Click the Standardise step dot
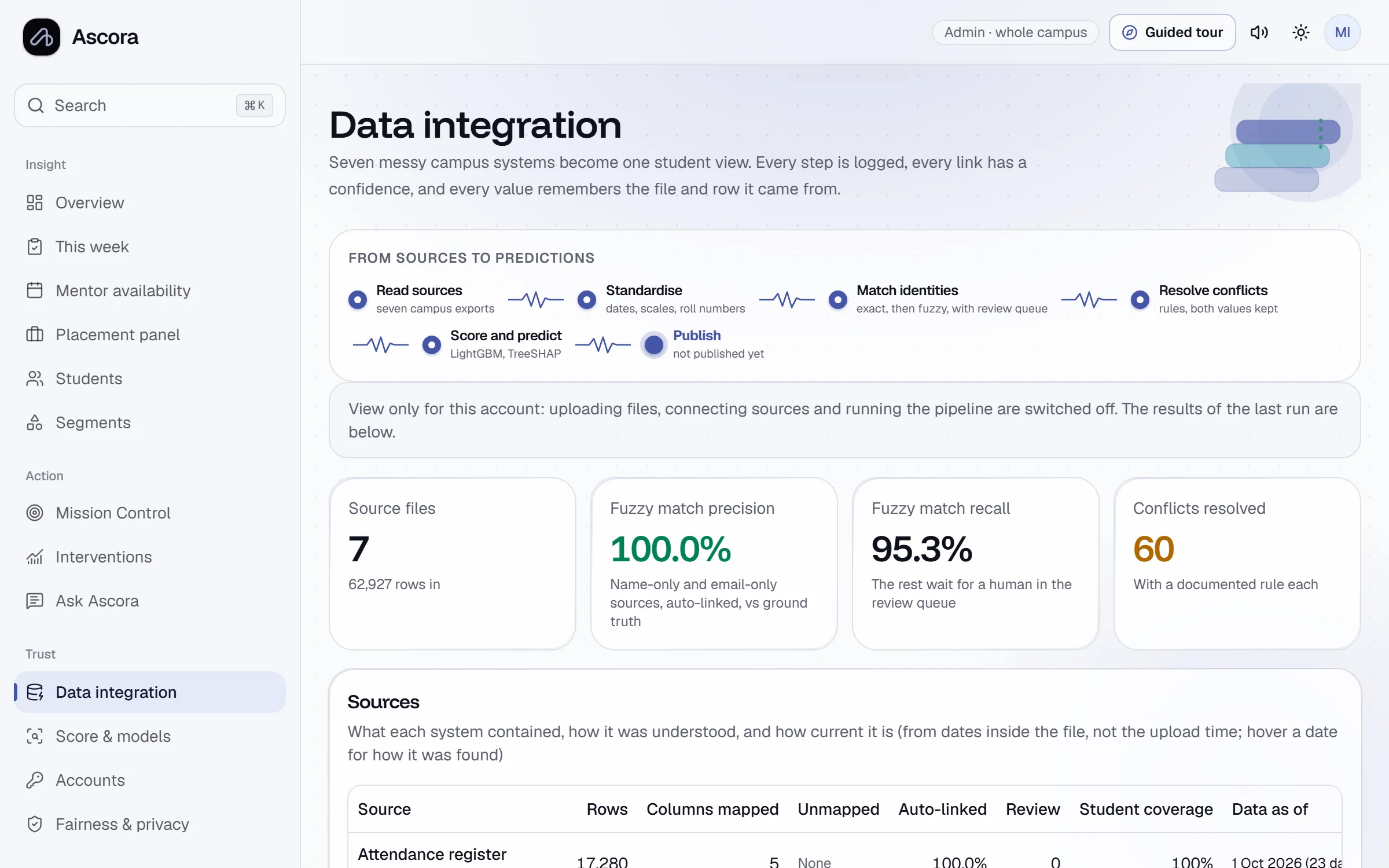The height and width of the screenshot is (868, 1389). [587, 299]
